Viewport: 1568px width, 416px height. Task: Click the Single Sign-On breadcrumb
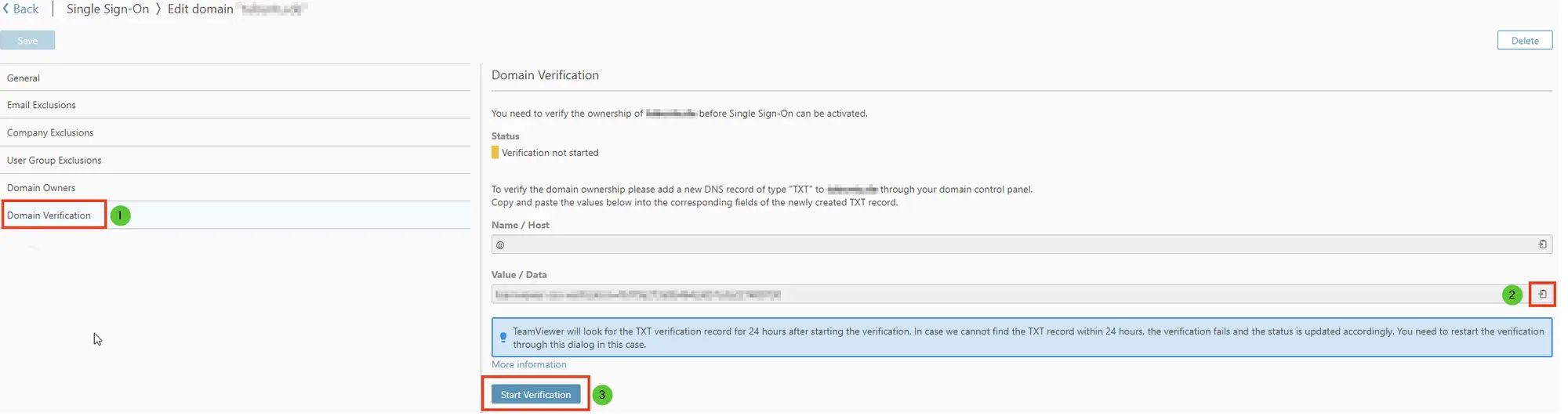tap(107, 9)
